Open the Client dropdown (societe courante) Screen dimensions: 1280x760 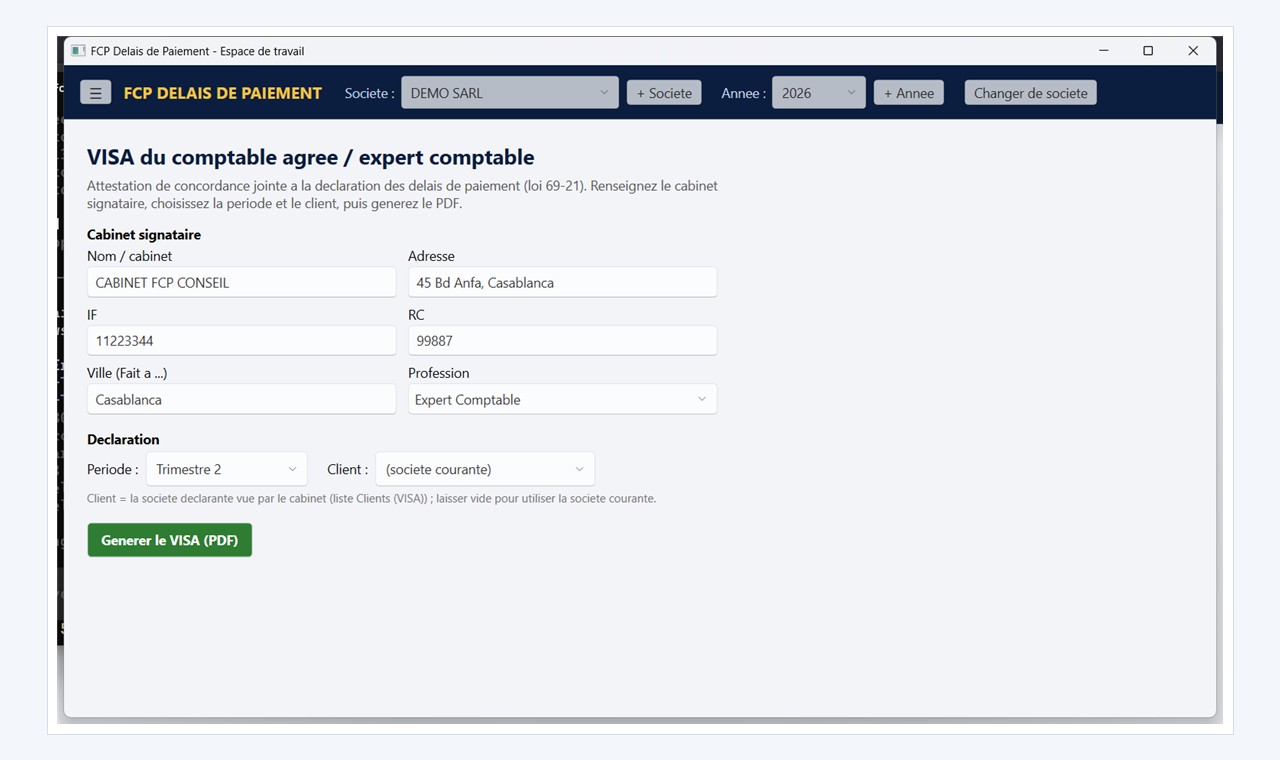pyautogui.click(x=485, y=469)
